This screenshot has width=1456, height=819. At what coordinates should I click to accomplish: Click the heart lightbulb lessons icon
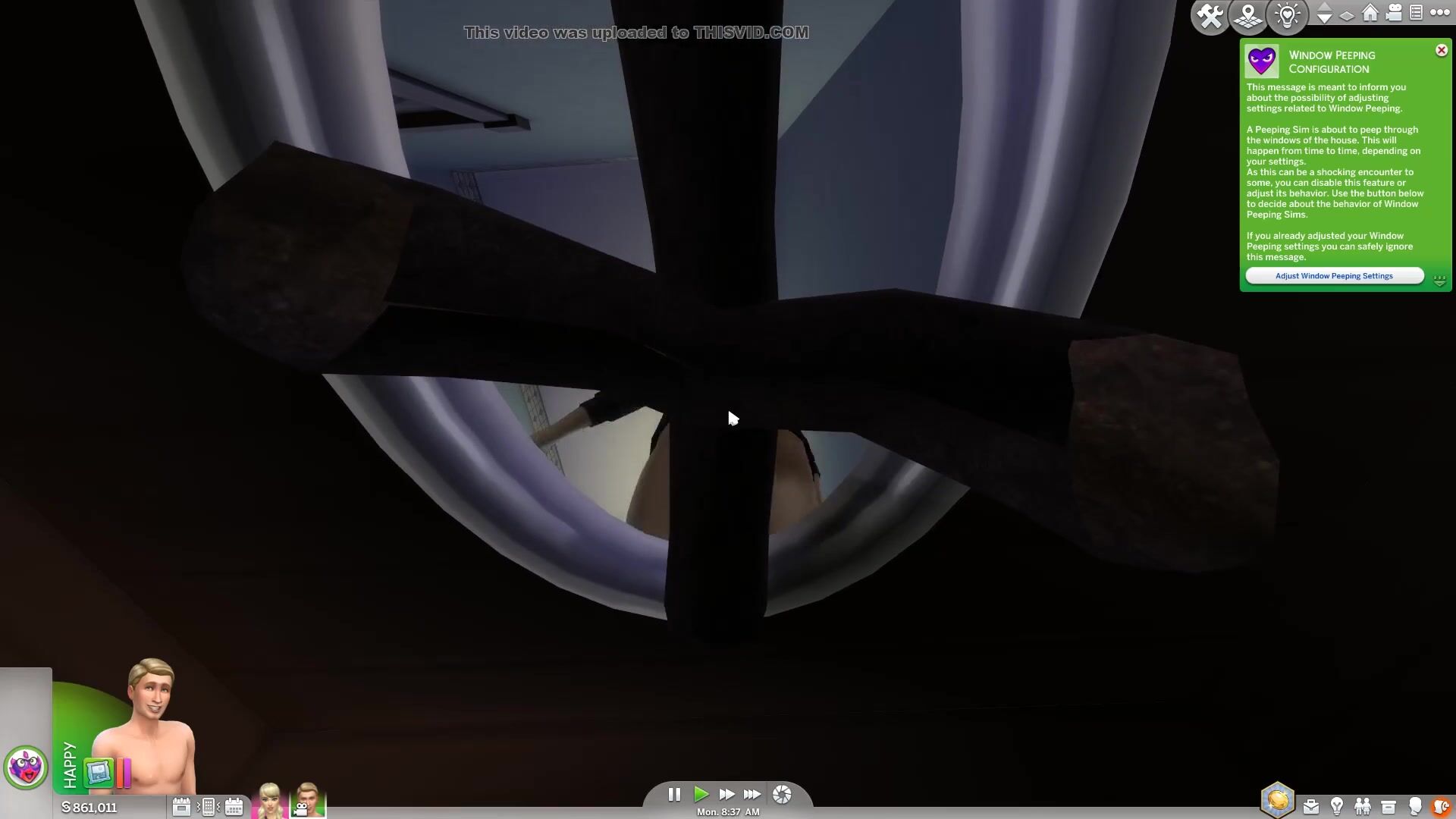click(1287, 16)
